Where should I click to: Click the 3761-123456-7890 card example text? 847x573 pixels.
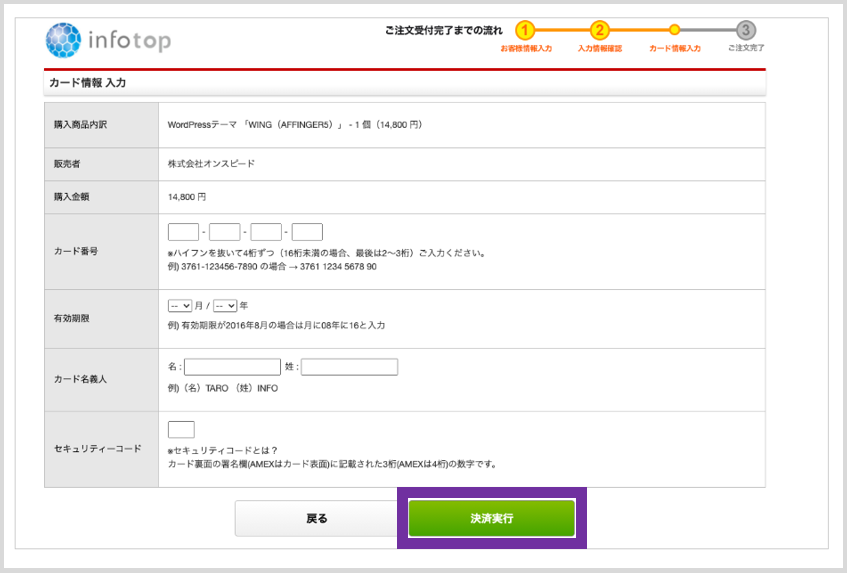pos(272,267)
